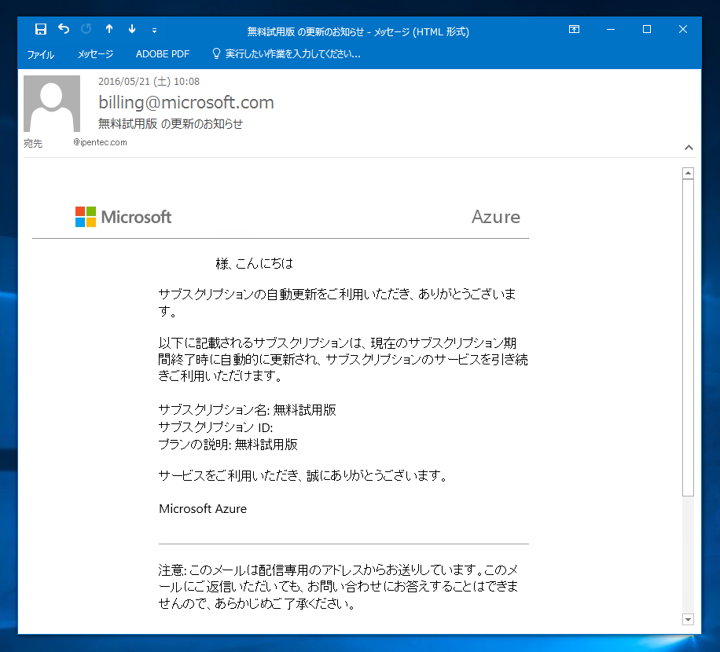Maximize the message window
The height and width of the screenshot is (652, 720).
[647, 29]
